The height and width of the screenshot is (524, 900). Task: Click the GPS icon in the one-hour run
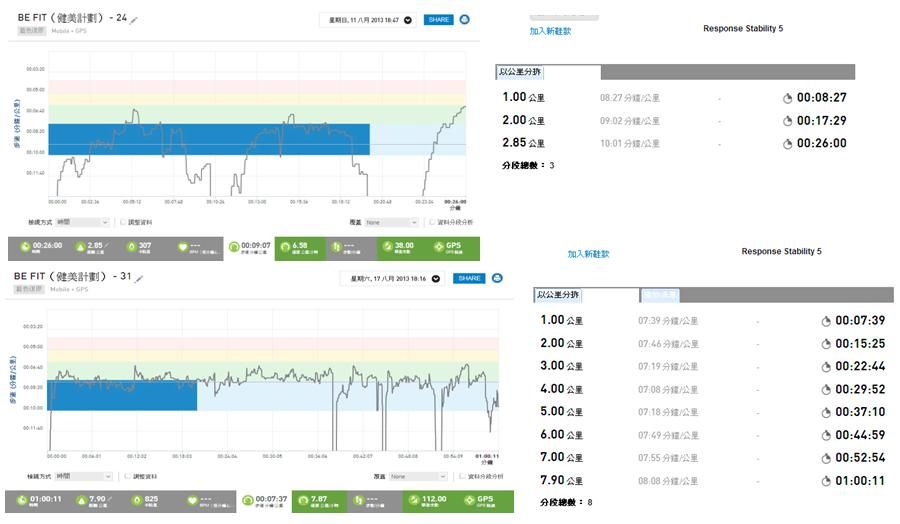[470, 500]
